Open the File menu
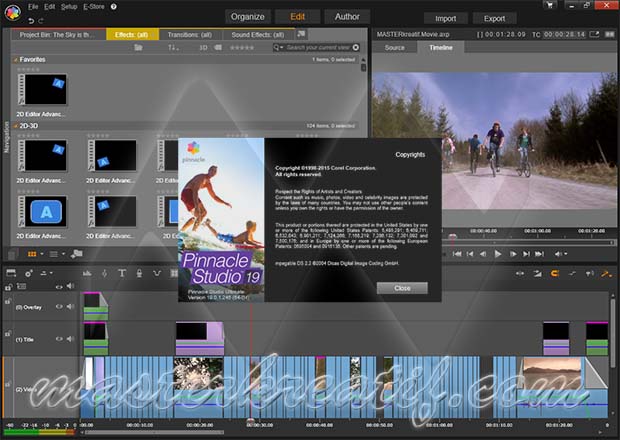This screenshot has width=620, height=440. 34,6
